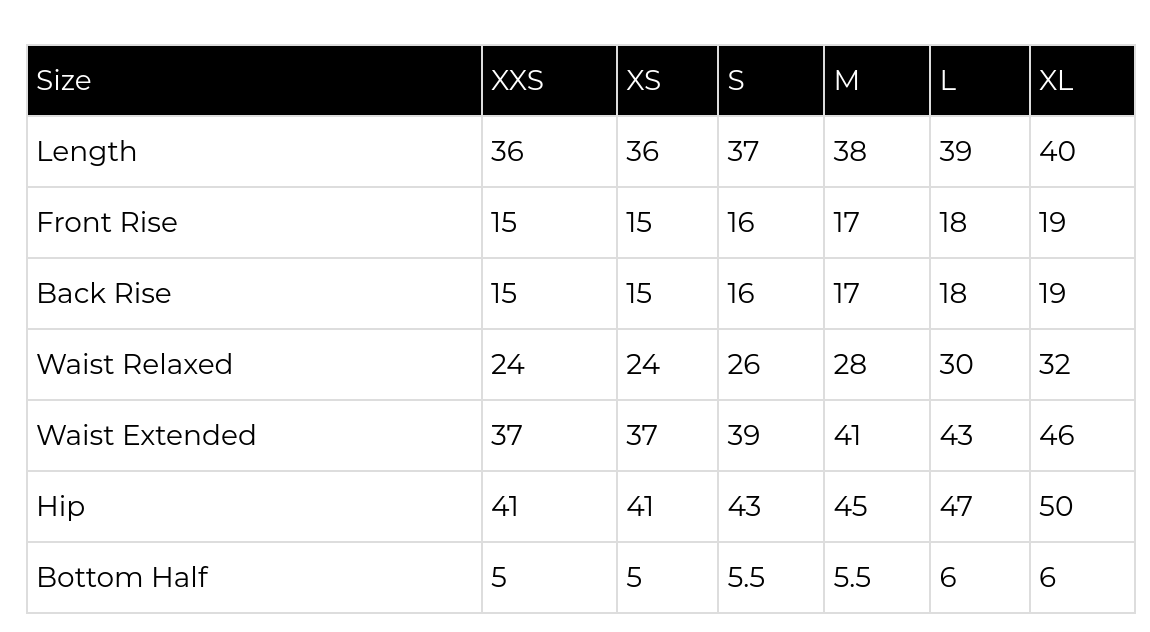1150x632 pixels.
Task: Click the Waist Relaxed row label
Action: (x=134, y=364)
